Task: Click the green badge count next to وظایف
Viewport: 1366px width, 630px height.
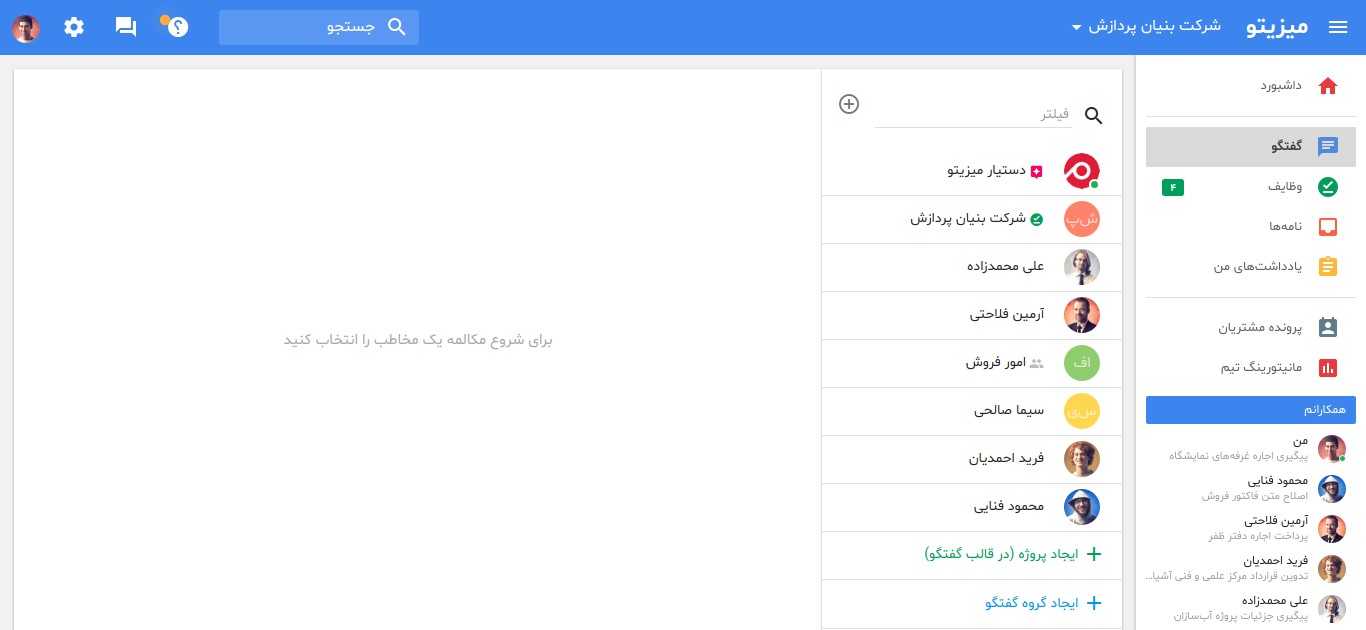Action: (1173, 187)
